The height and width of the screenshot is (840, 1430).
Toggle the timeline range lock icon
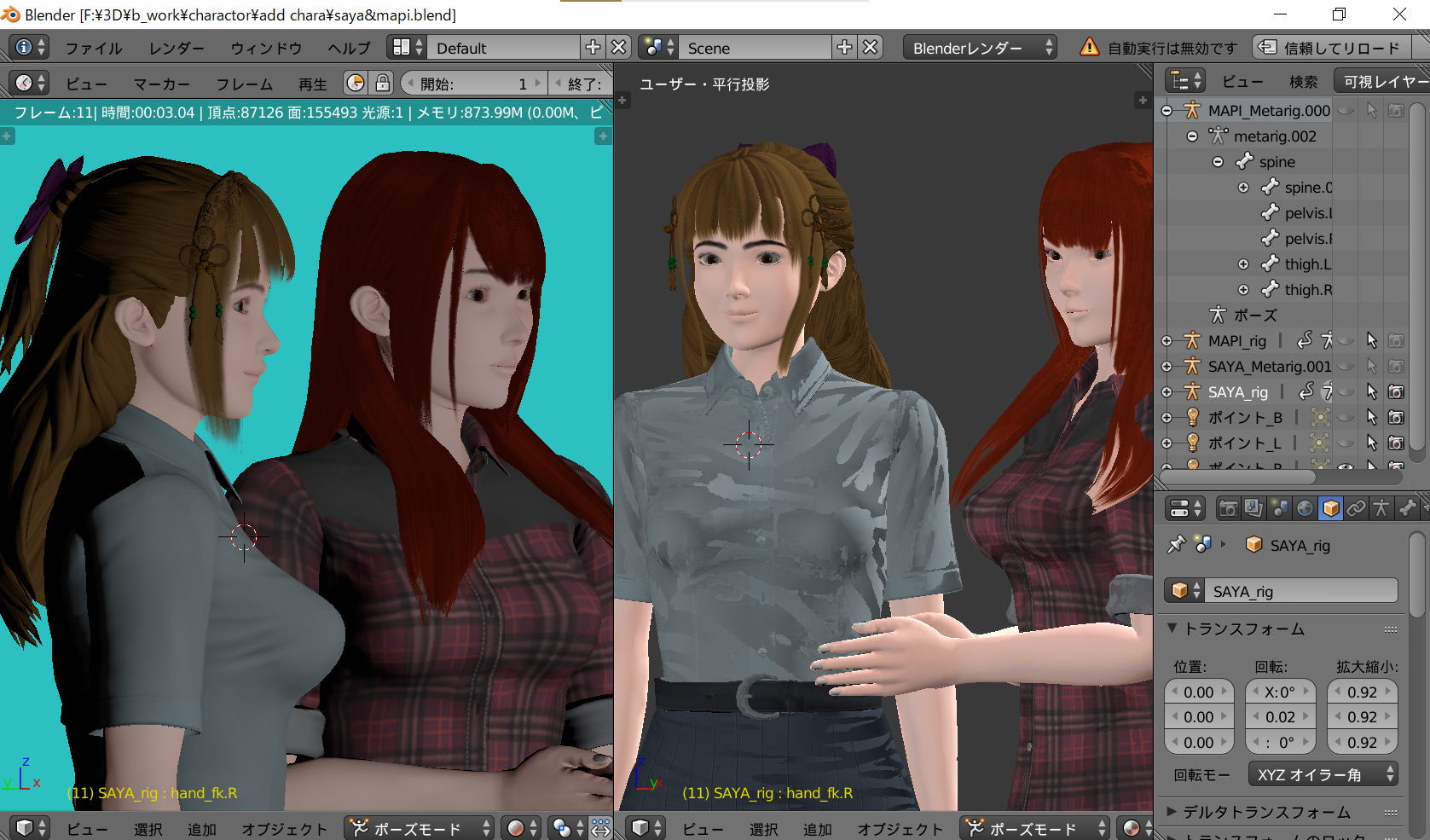coord(382,84)
